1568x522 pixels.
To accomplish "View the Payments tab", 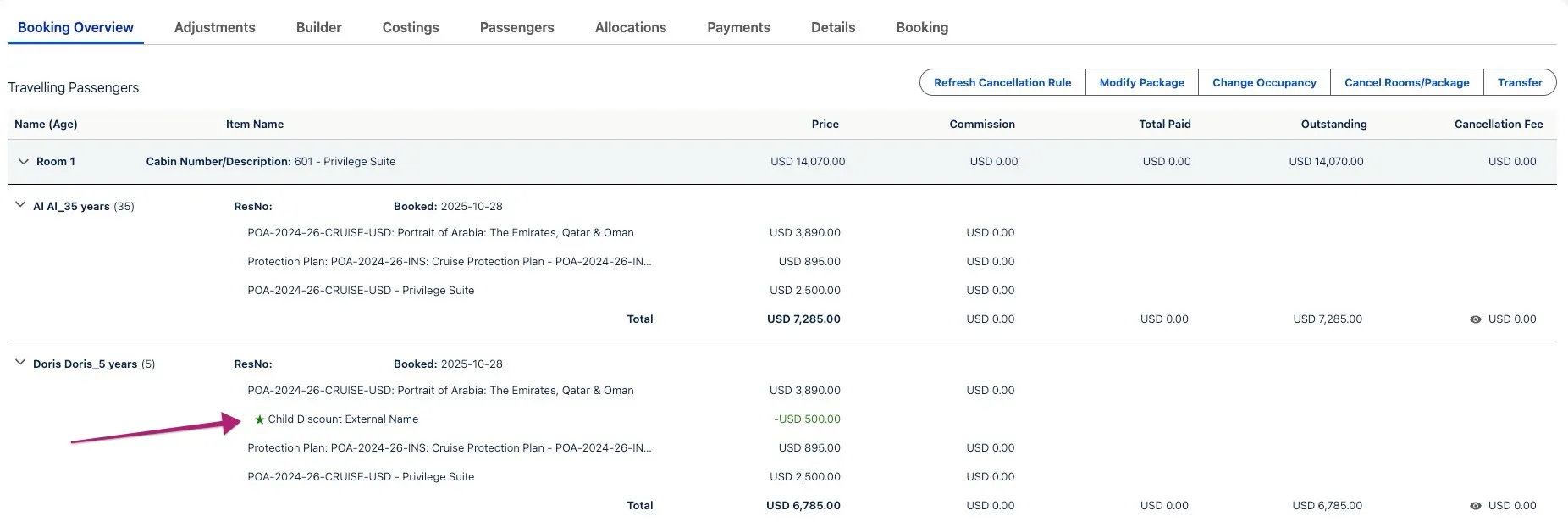I will [x=738, y=27].
